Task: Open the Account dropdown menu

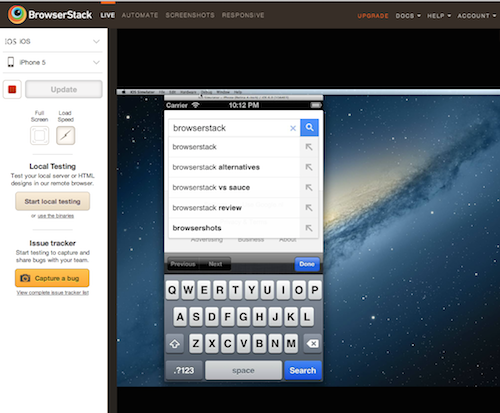Action: coord(477,16)
